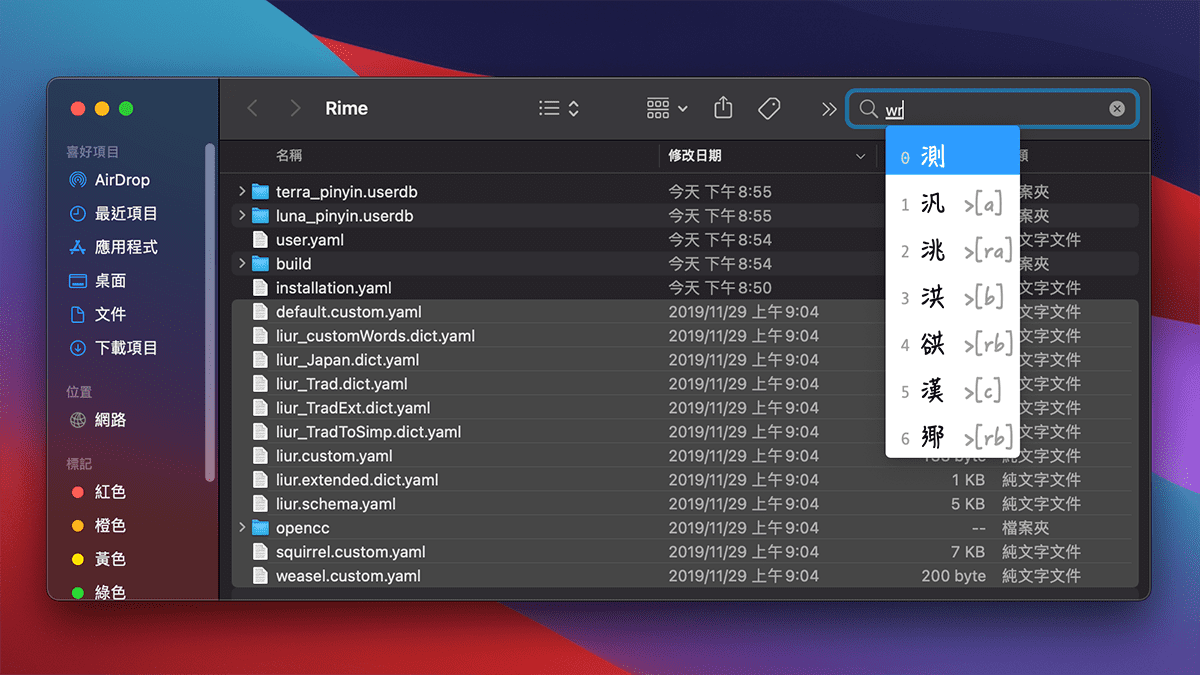1200x675 pixels.
Task: Click the Tags icon in toolbar
Action: click(x=769, y=109)
